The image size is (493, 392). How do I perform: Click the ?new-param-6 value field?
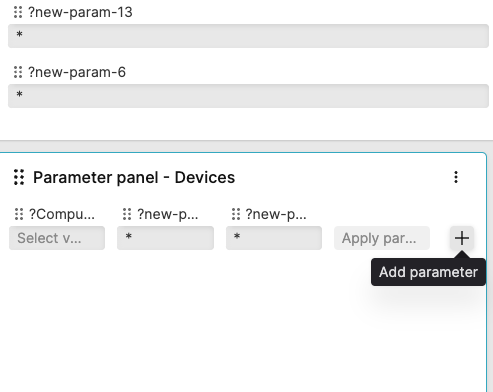pyautogui.click(x=248, y=96)
